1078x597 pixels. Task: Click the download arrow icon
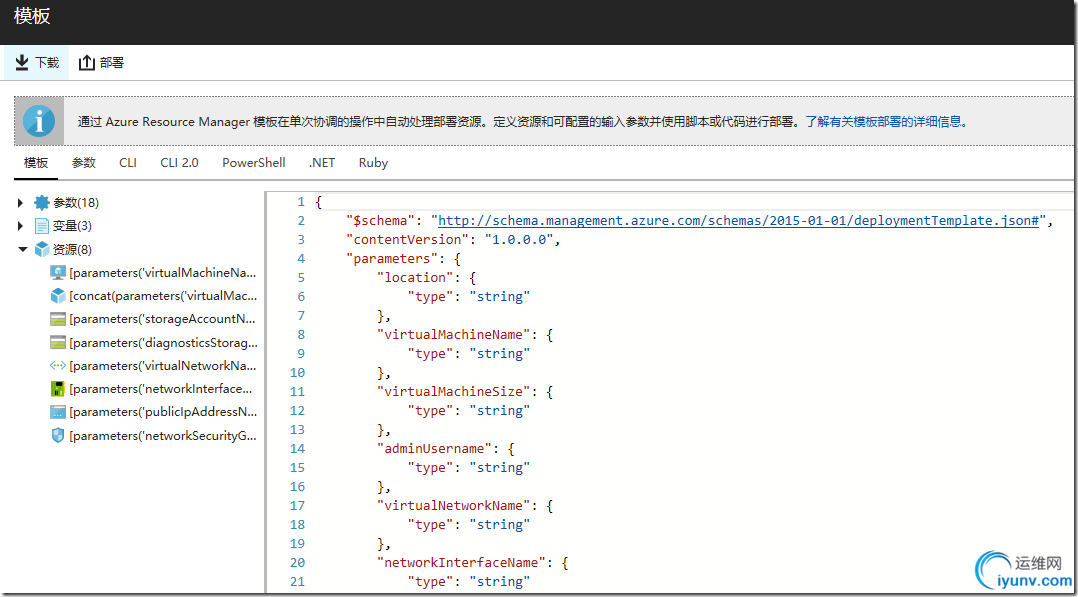coord(21,63)
